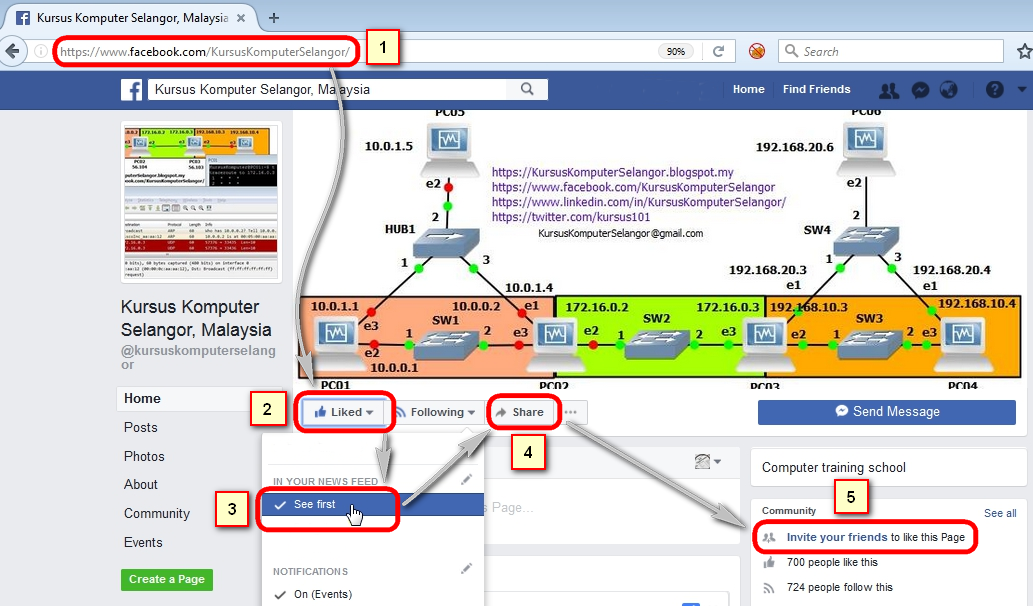The width and height of the screenshot is (1033, 606).
Task: Open the friend requests icon
Action: (889, 90)
